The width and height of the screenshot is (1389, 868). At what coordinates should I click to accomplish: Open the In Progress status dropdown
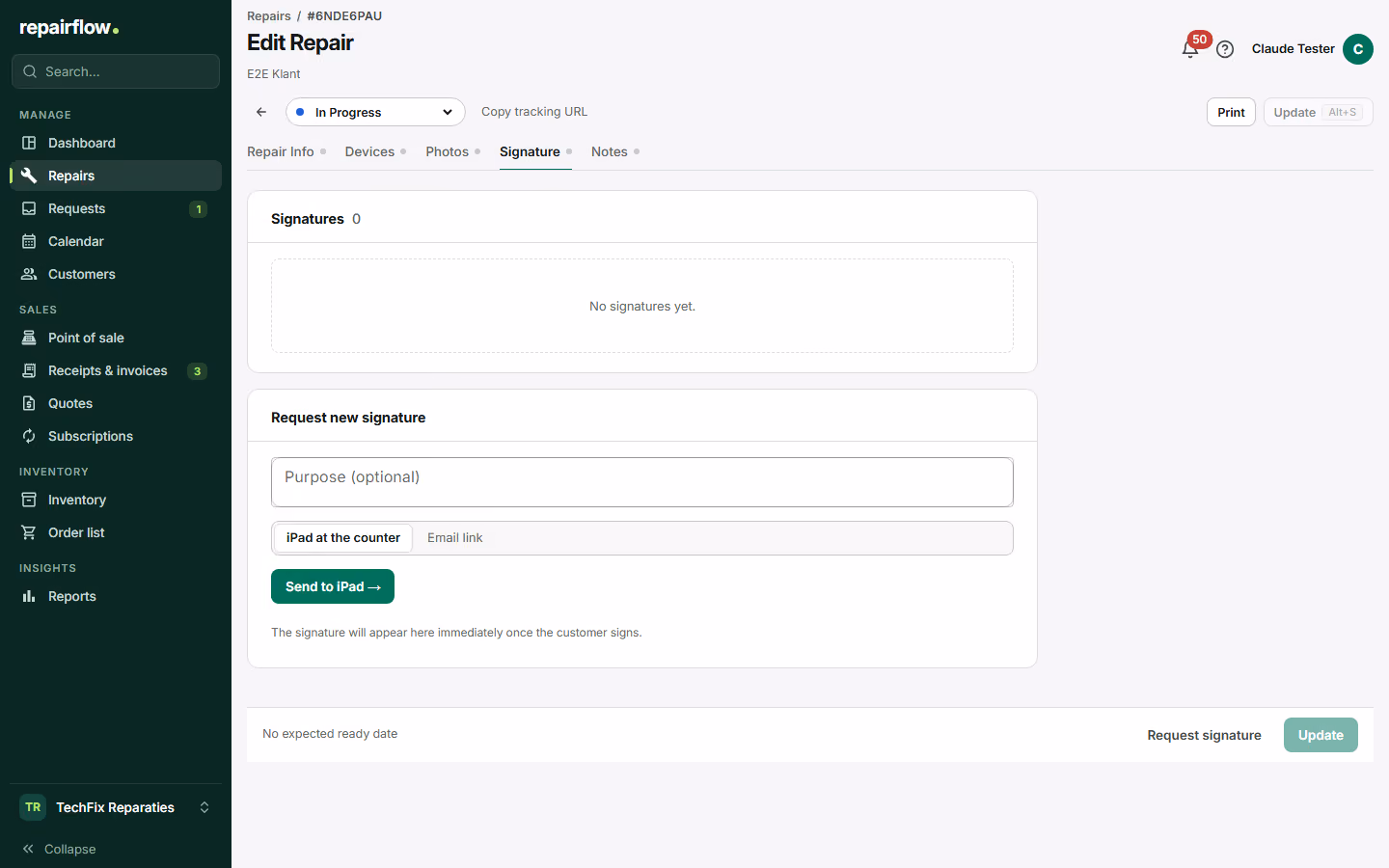coord(375,112)
